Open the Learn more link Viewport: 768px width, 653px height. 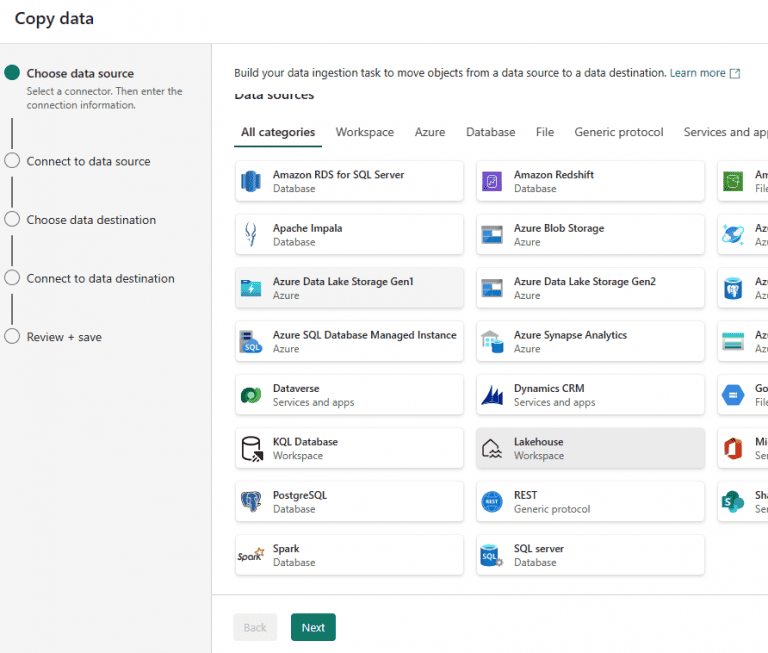coord(697,73)
